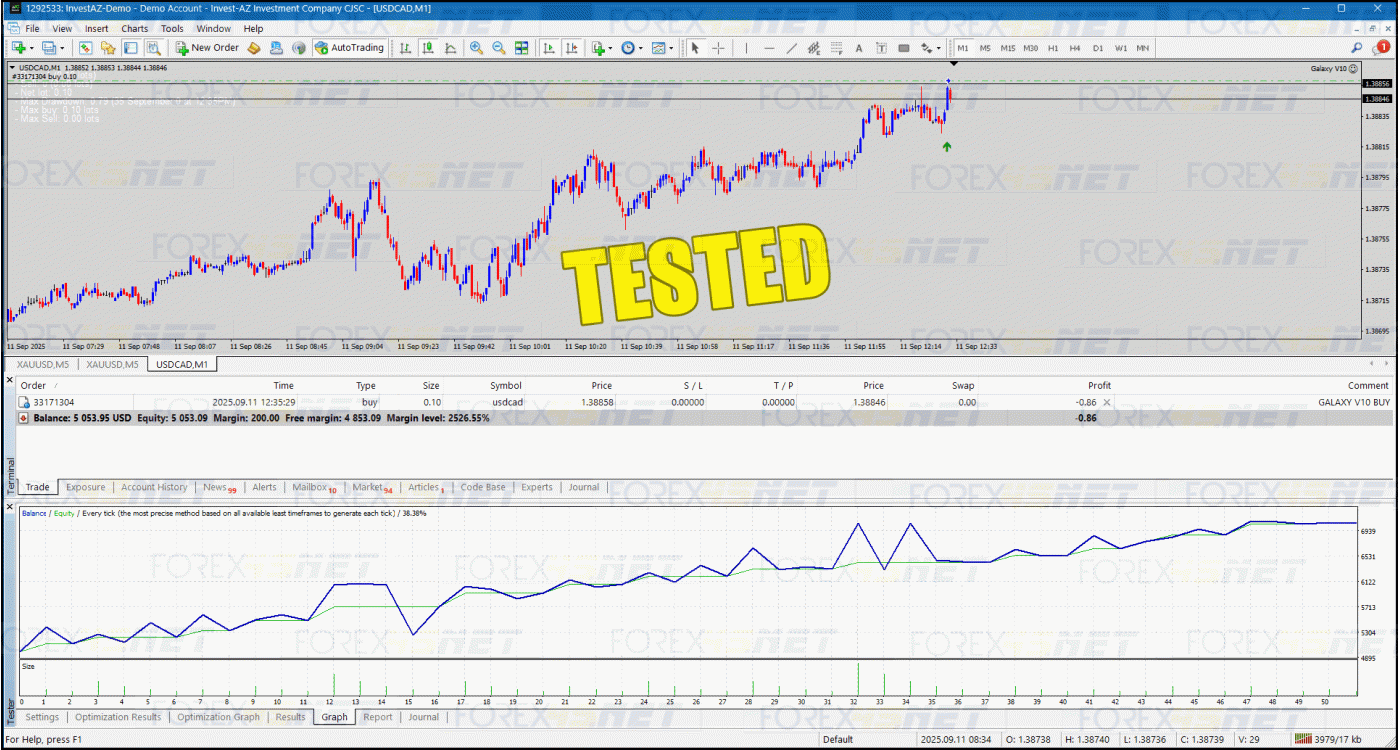Switch chart to bar chart view

[x=405, y=47]
